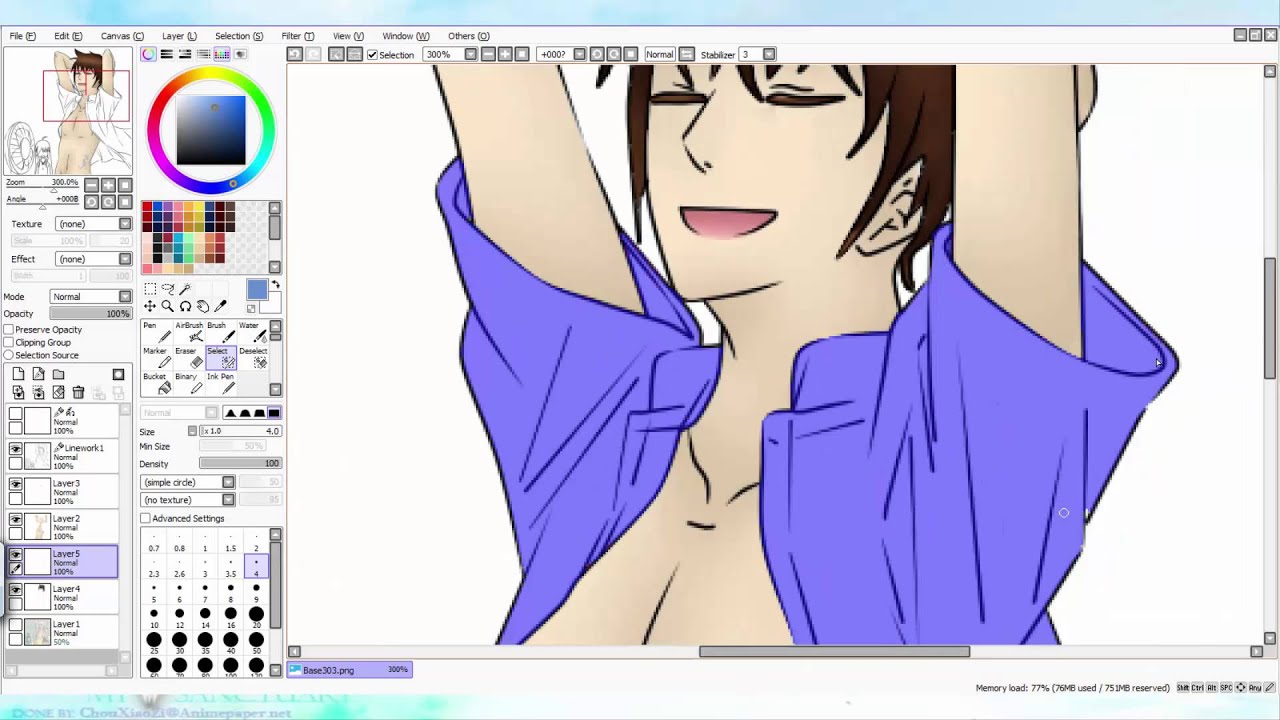This screenshot has height=720, width=1280.
Task: Hide Layer2 using its eye icon
Action: (15, 520)
